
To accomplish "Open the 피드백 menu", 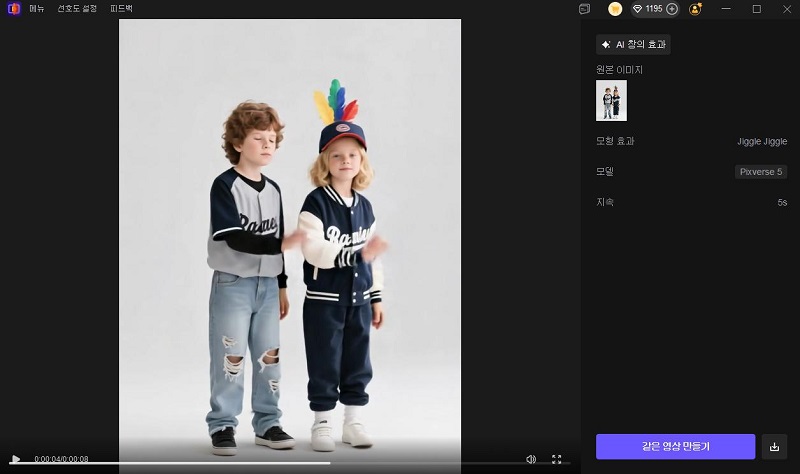I will pyautogui.click(x=121, y=9).
